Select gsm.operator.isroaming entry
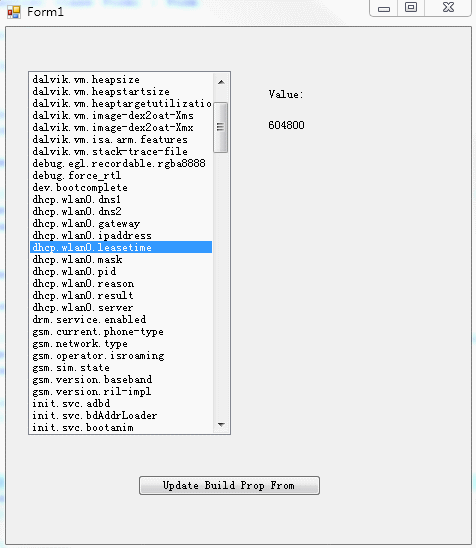 (121, 355)
